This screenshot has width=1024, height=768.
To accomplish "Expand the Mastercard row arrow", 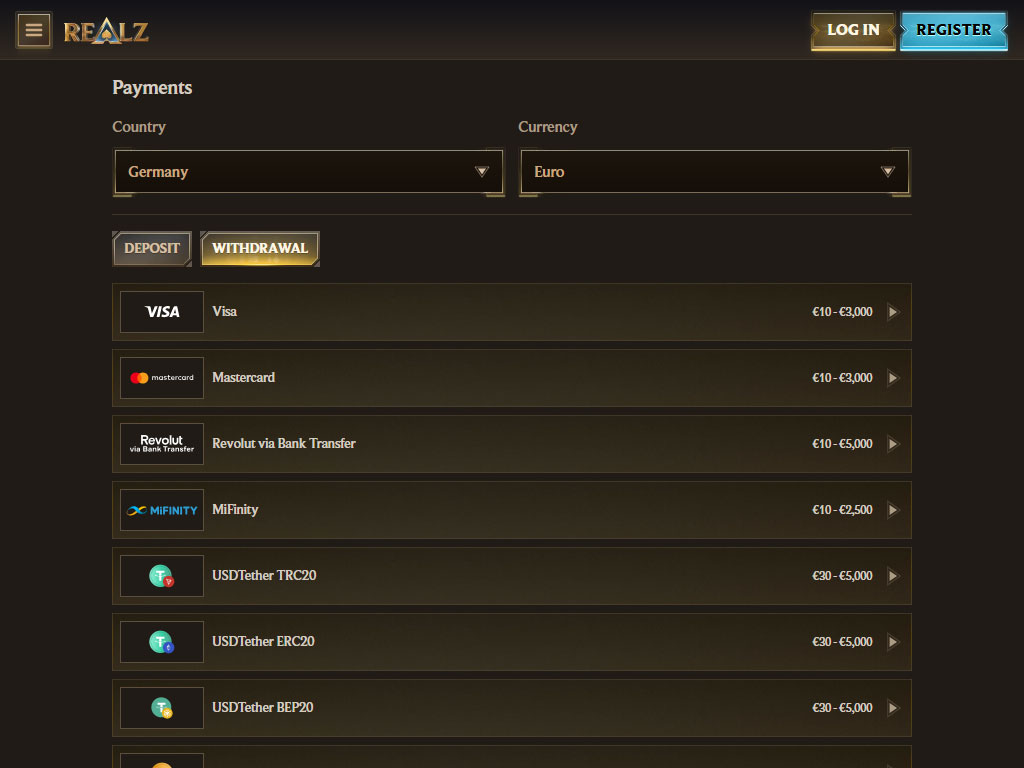I will point(893,378).
